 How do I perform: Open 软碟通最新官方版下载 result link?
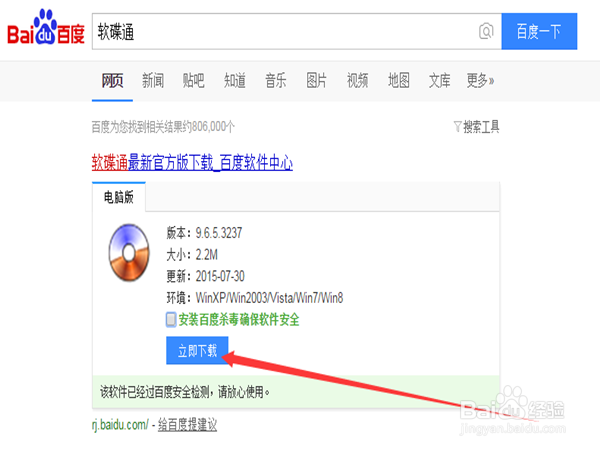[x=192, y=163]
